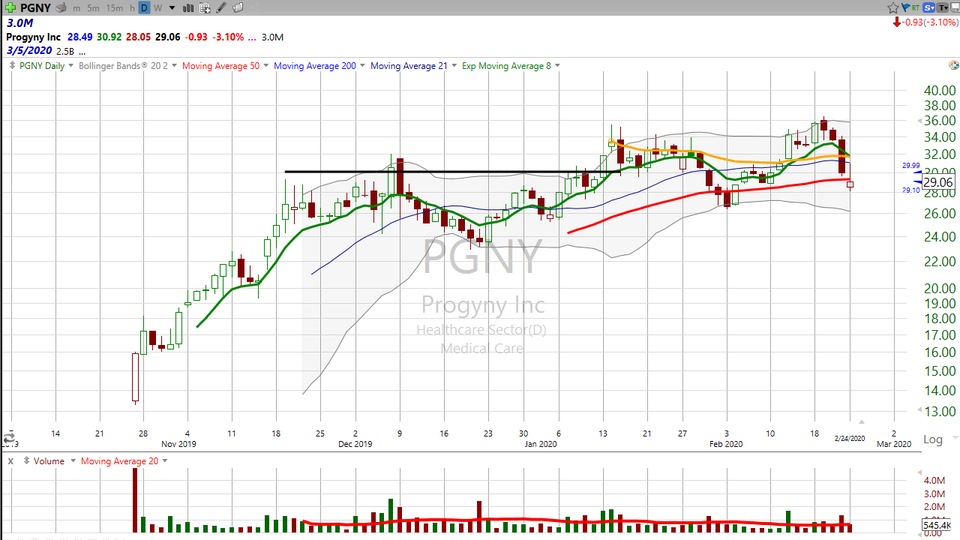
Task: Expand the Moving Average 21 dropdown
Action: (x=454, y=66)
